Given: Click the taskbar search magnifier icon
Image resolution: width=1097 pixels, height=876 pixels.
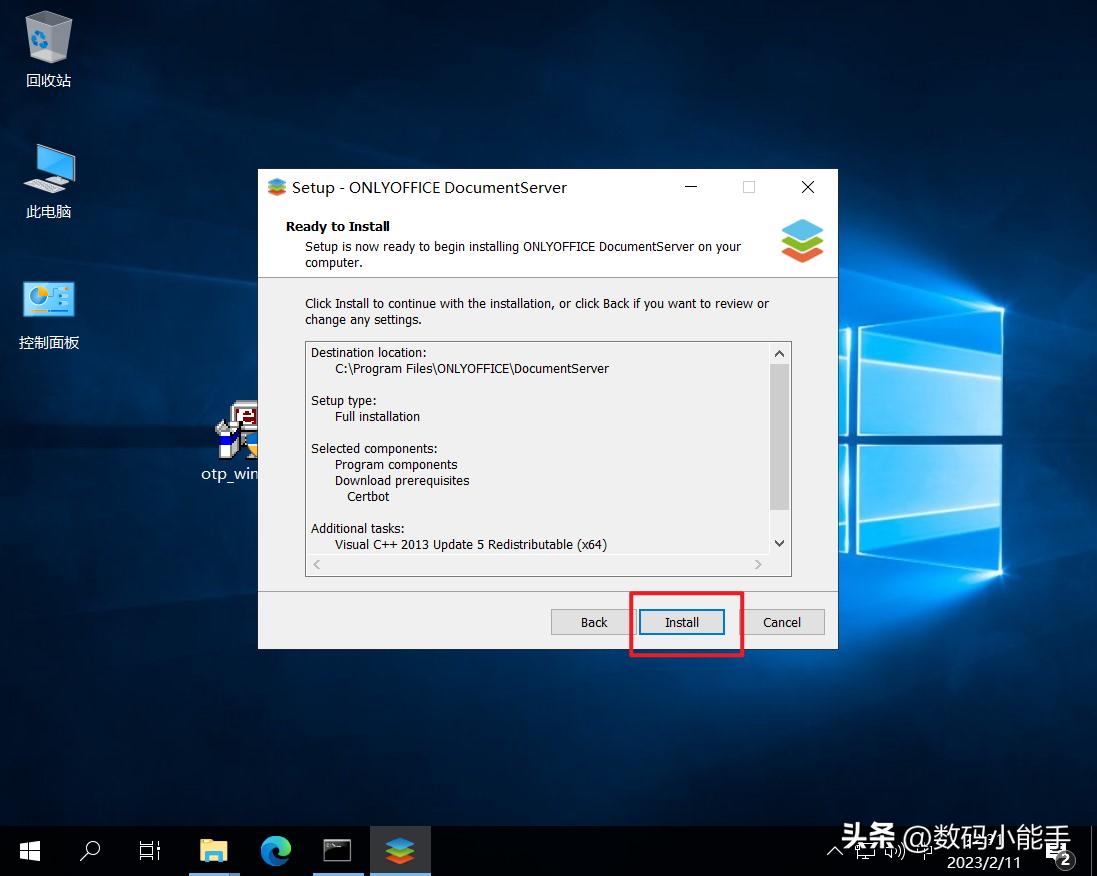Looking at the screenshot, I should coord(90,851).
